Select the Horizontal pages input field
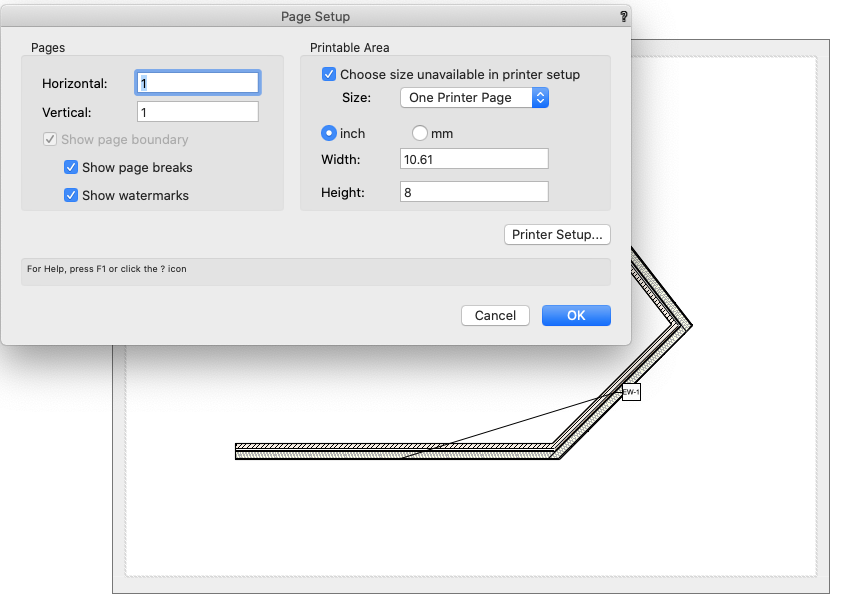 pyautogui.click(x=197, y=82)
